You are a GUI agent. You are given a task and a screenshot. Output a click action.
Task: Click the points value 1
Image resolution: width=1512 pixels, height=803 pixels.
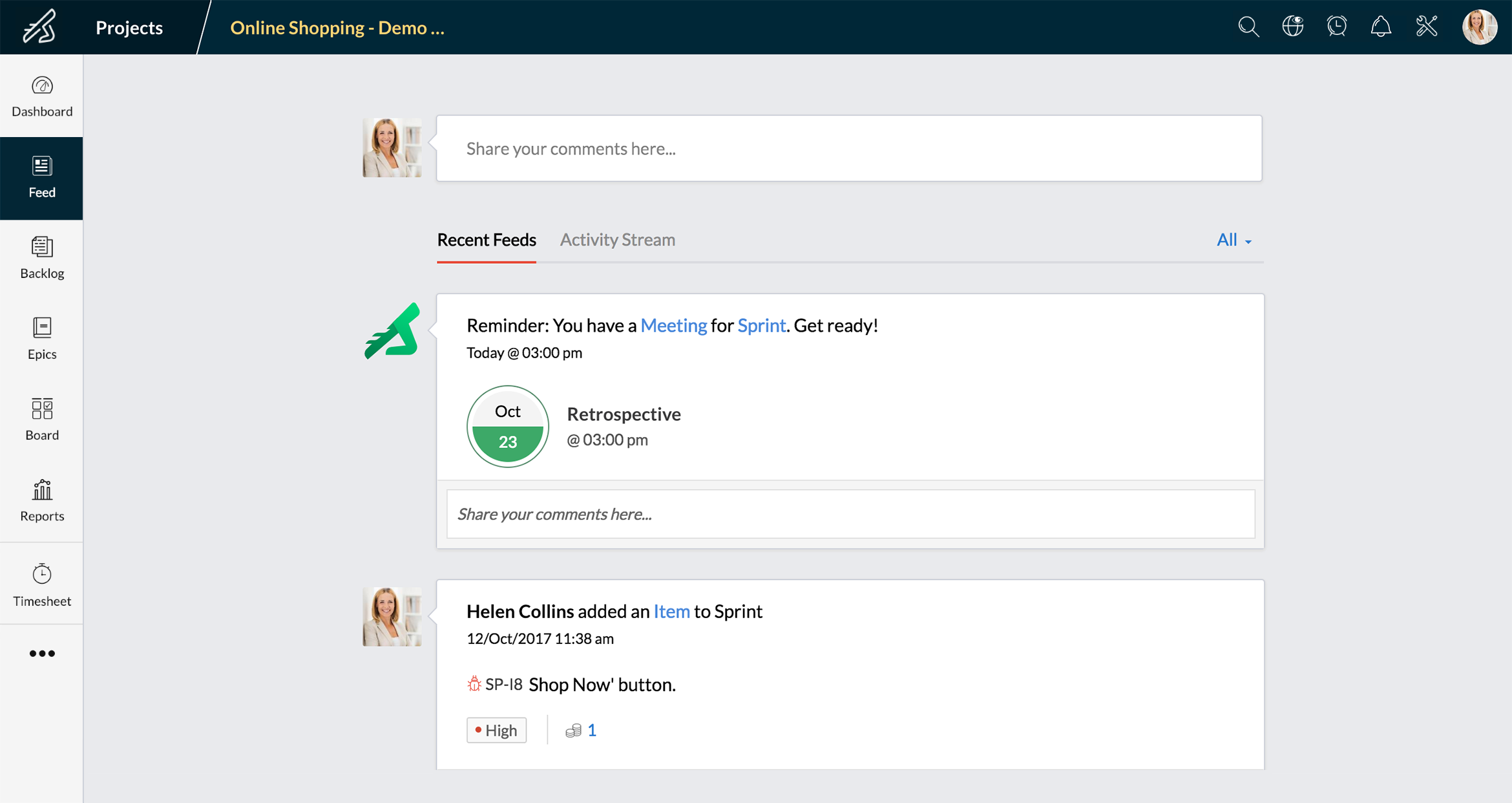coord(591,730)
